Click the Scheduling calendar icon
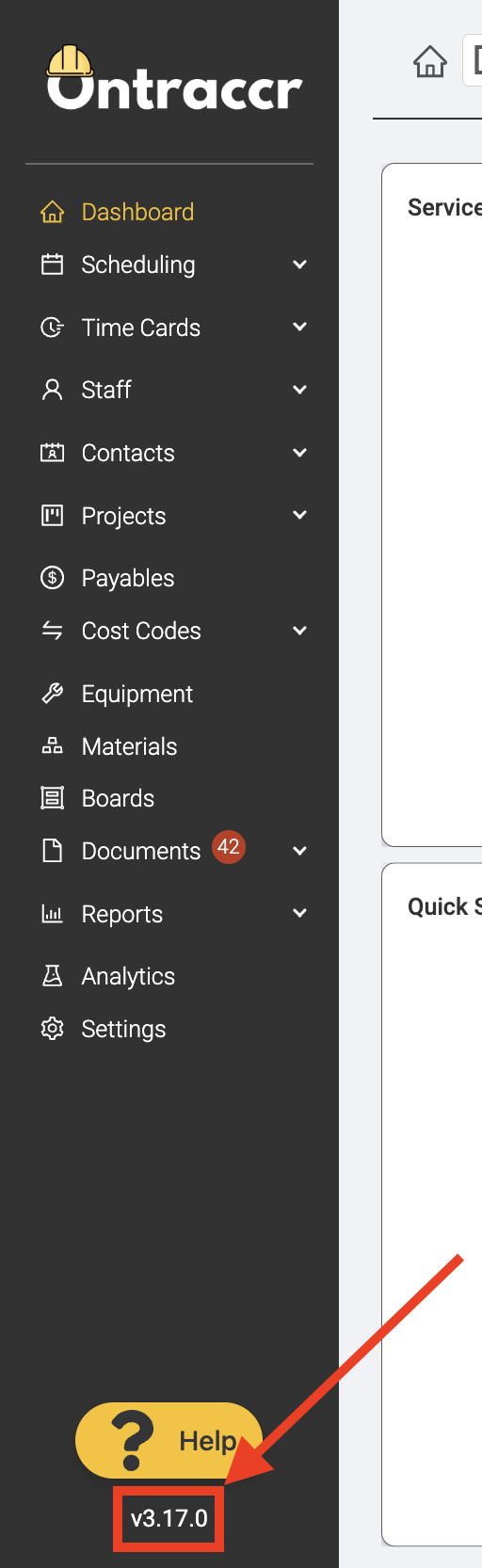Viewport: 482px width, 1568px height. click(x=53, y=264)
